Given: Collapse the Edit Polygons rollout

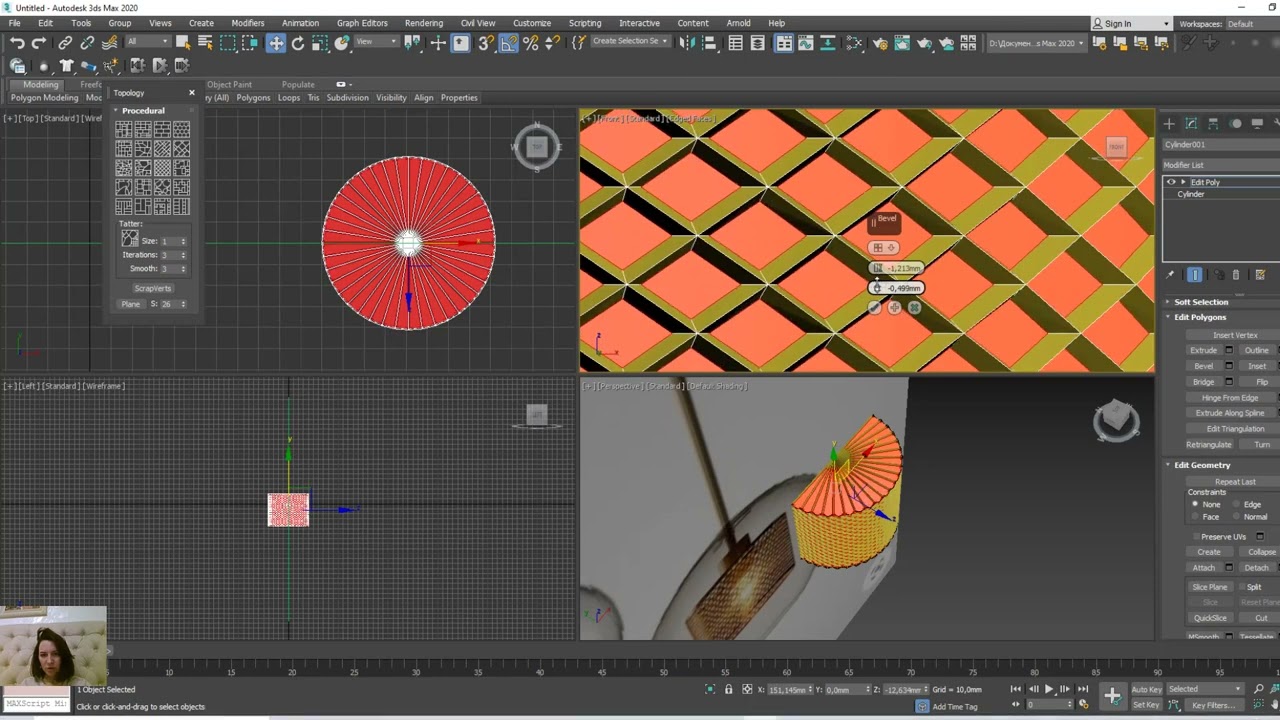Looking at the screenshot, I should pos(1200,317).
